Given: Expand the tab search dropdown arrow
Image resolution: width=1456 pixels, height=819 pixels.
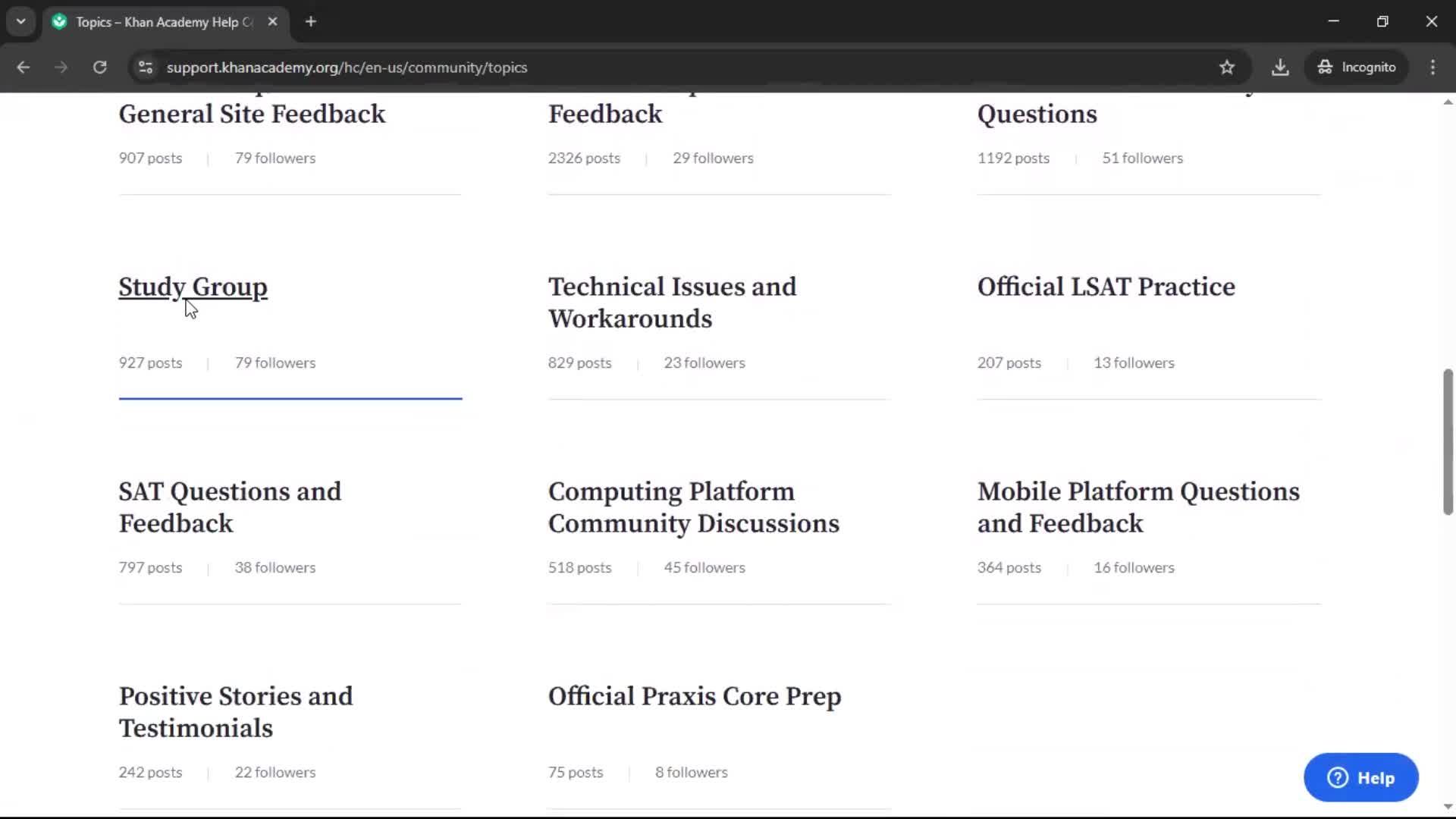Looking at the screenshot, I should pyautogui.click(x=20, y=21).
